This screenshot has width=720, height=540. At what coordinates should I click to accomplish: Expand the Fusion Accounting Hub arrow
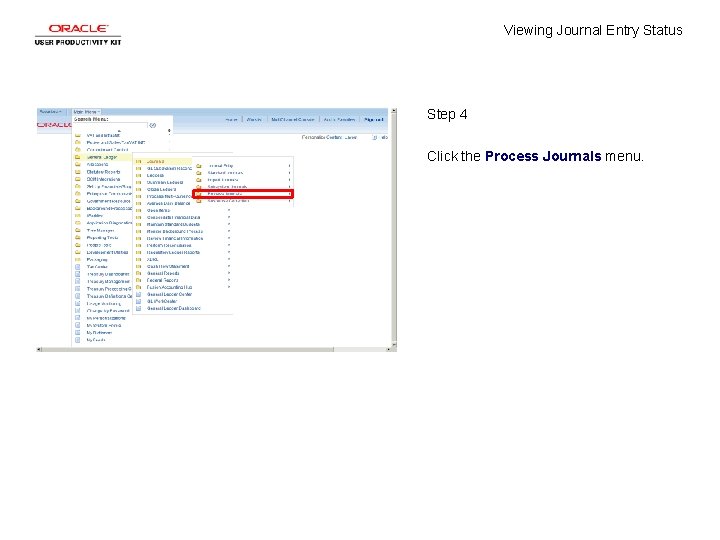coord(229,287)
